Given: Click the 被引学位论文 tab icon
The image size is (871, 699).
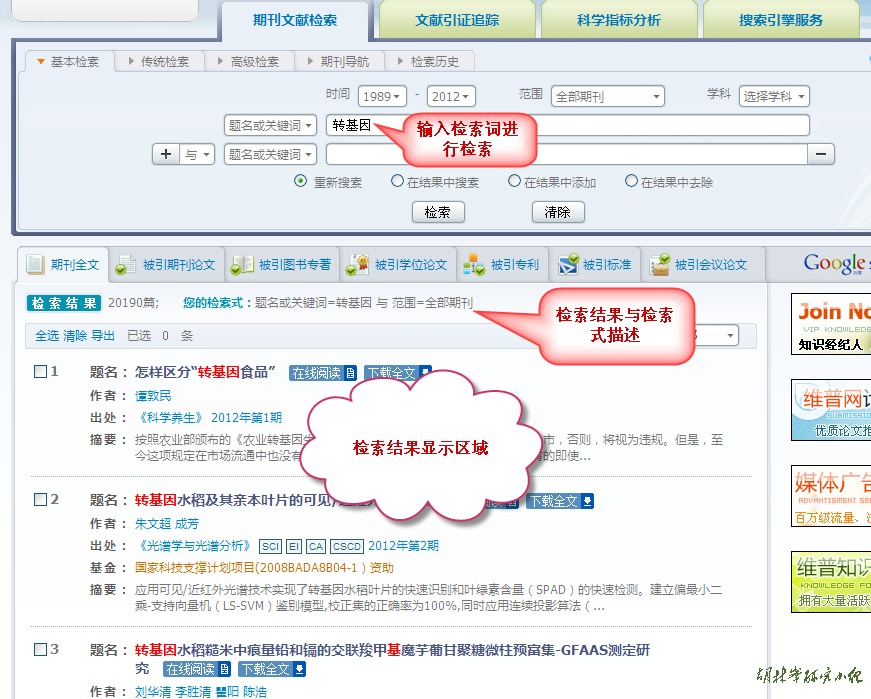Looking at the screenshot, I should click(x=358, y=265).
